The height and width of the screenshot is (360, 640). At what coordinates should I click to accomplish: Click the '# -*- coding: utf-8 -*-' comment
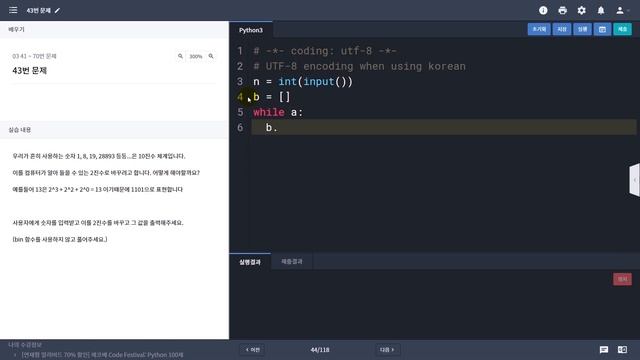[x=325, y=51]
